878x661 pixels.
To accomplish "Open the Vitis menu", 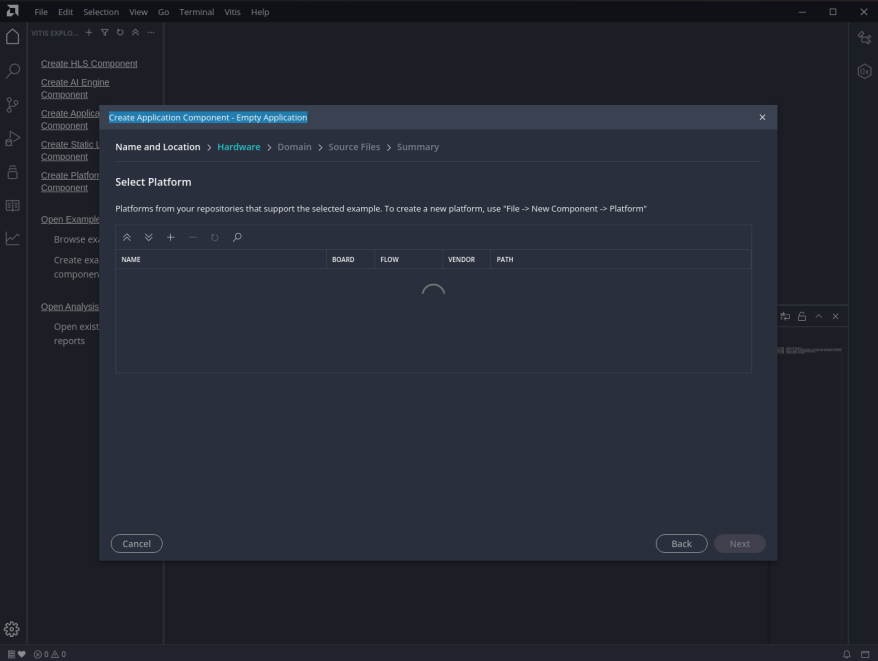I will (x=232, y=12).
